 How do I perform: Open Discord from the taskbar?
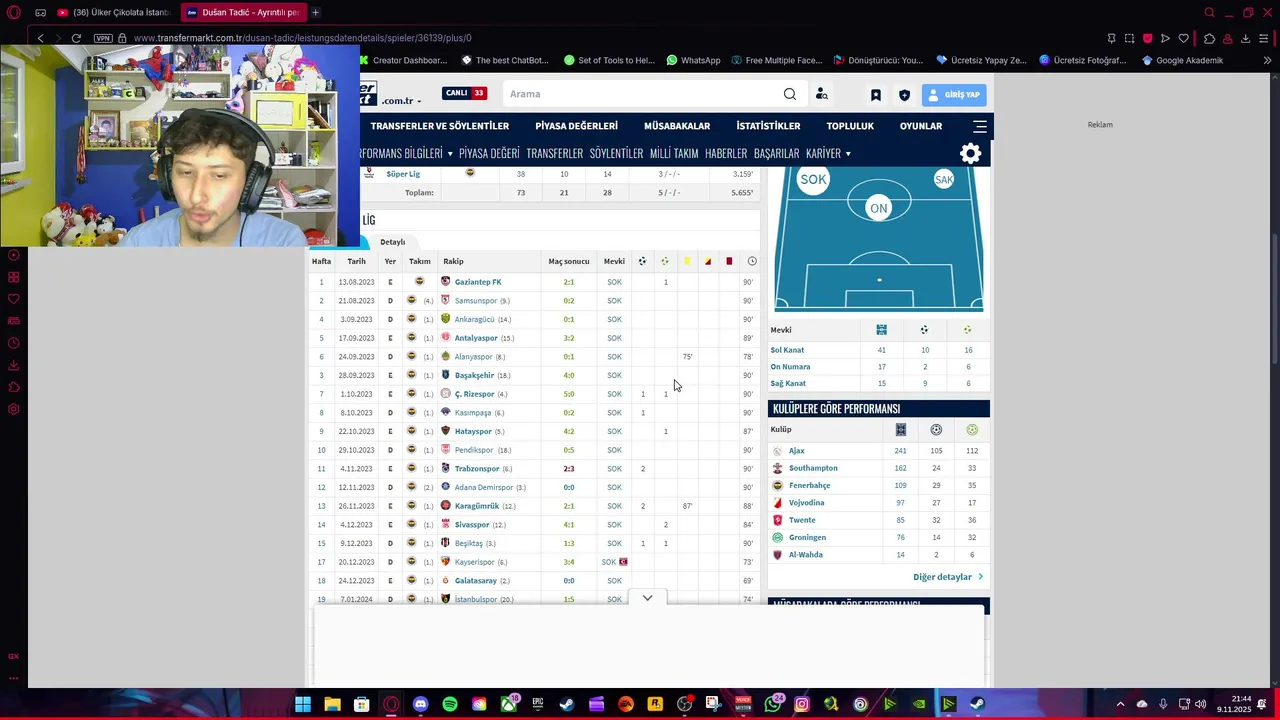(x=420, y=704)
